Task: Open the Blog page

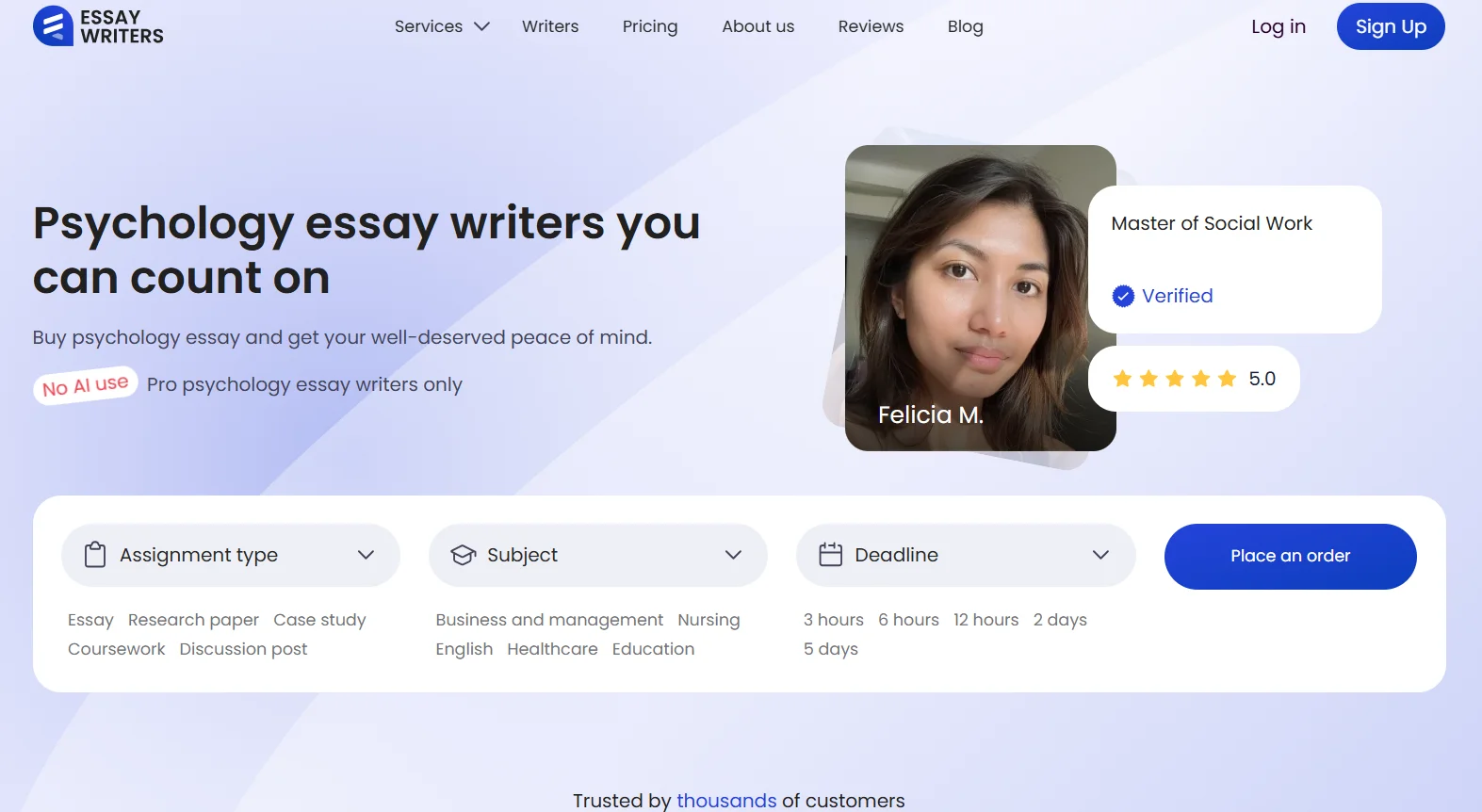Action: [965, 26]
